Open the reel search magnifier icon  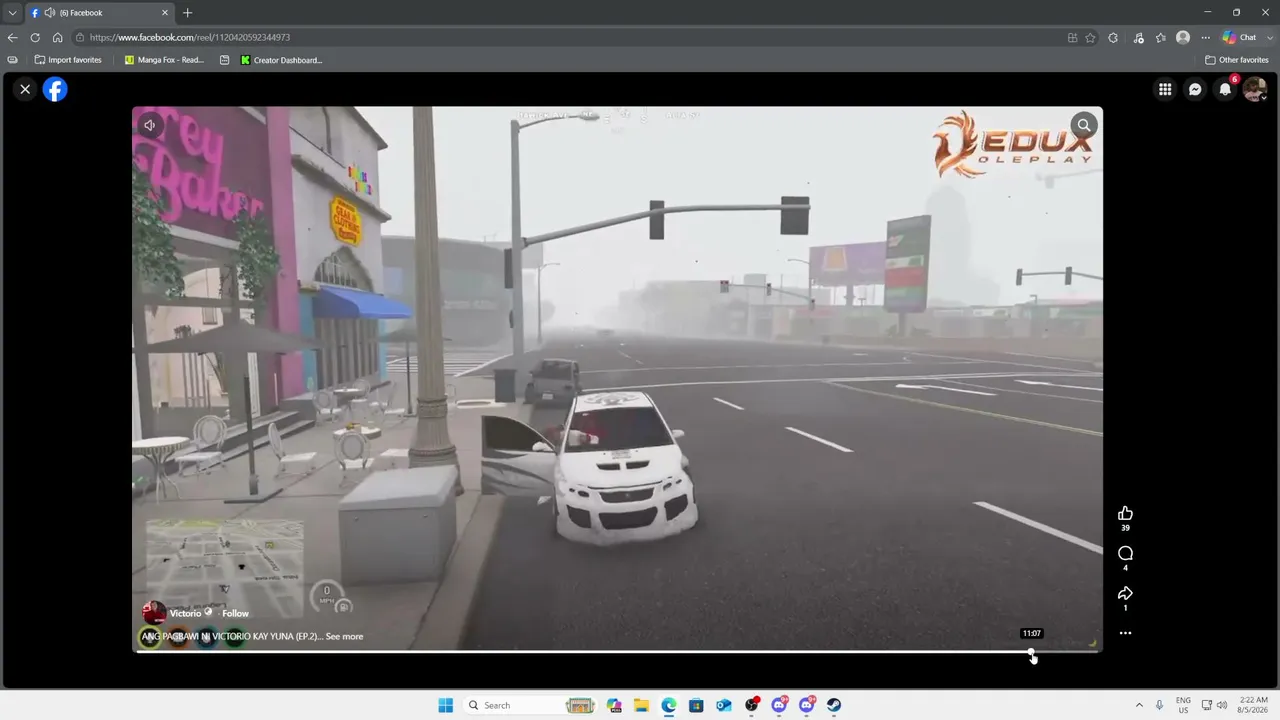pyautogui.click(x=1084, y=125)
